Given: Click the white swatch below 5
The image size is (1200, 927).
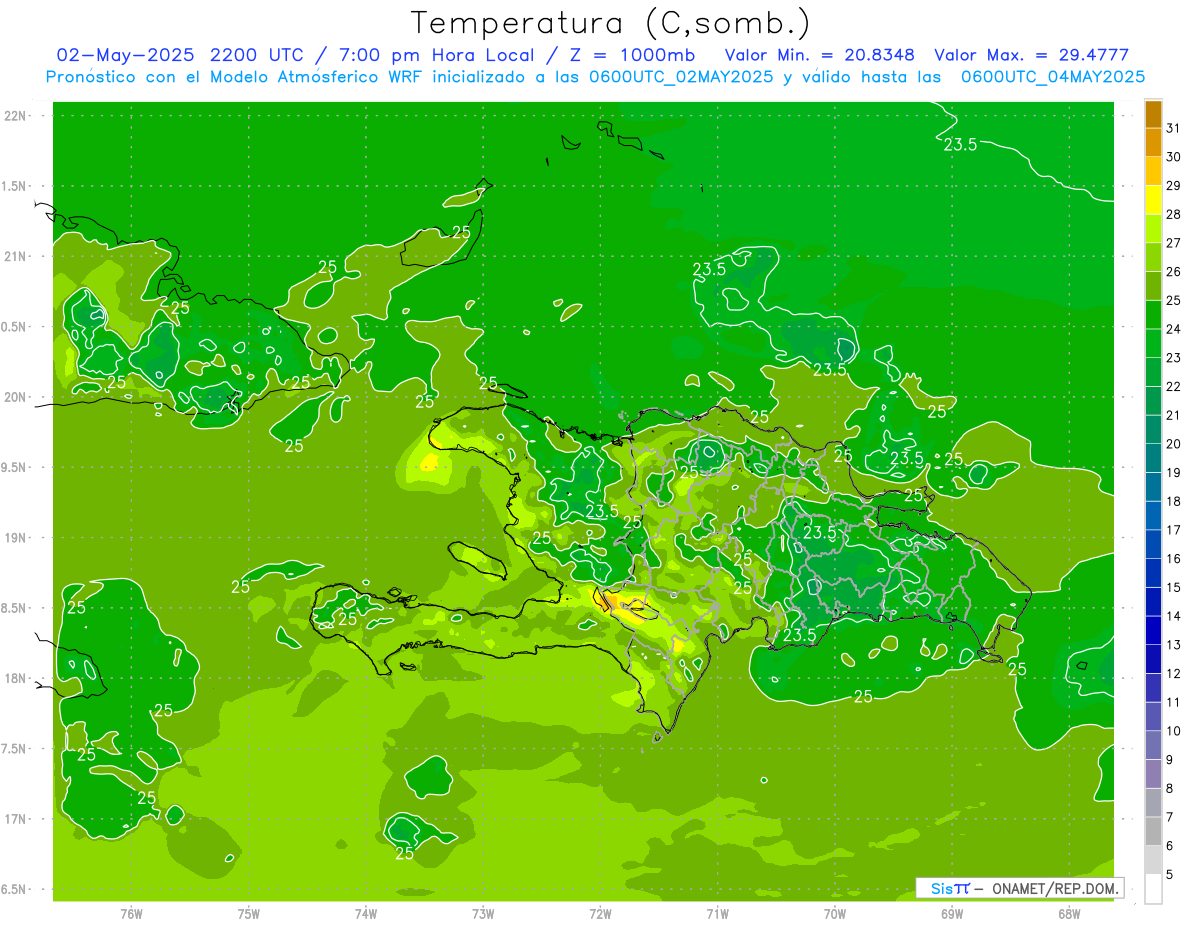Looking at the screenshot, I should 1153,889.
